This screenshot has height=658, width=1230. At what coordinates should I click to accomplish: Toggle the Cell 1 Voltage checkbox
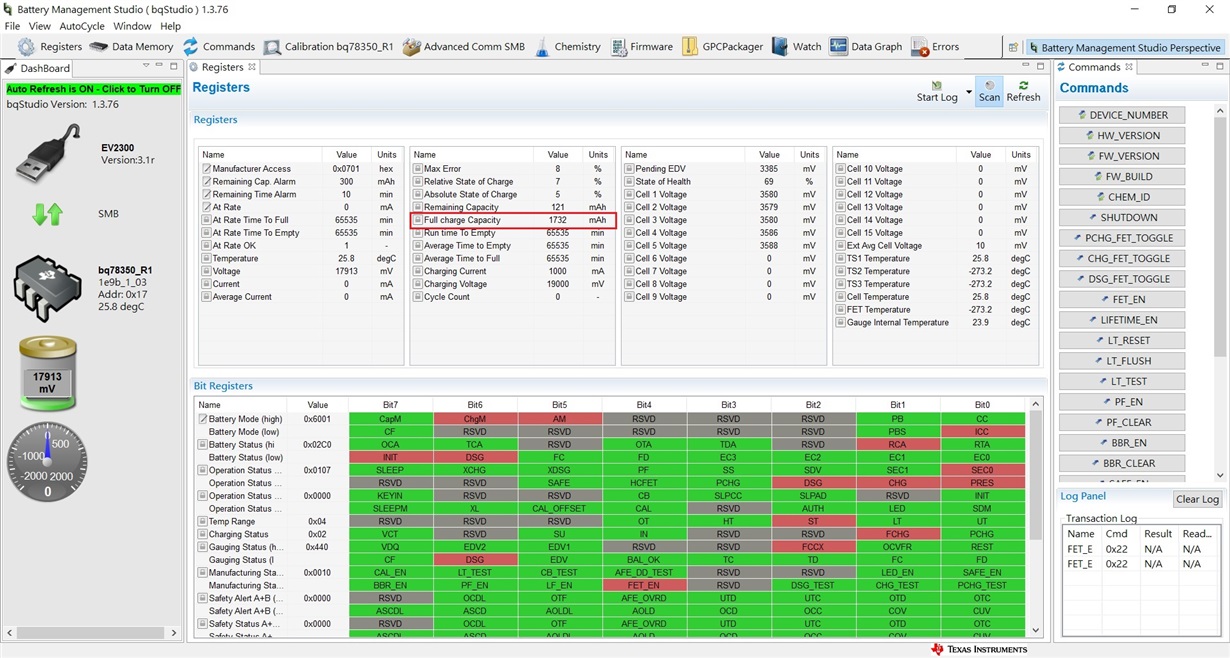click(630, 195)
